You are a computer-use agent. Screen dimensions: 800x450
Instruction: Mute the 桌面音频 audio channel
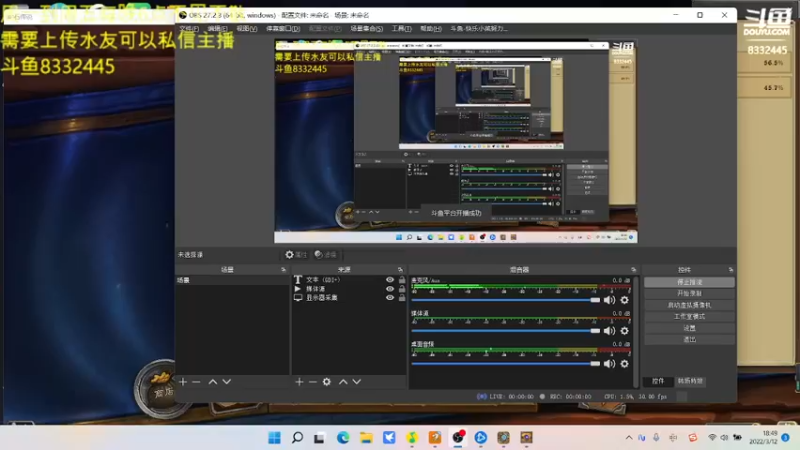[x=609, y=364]
